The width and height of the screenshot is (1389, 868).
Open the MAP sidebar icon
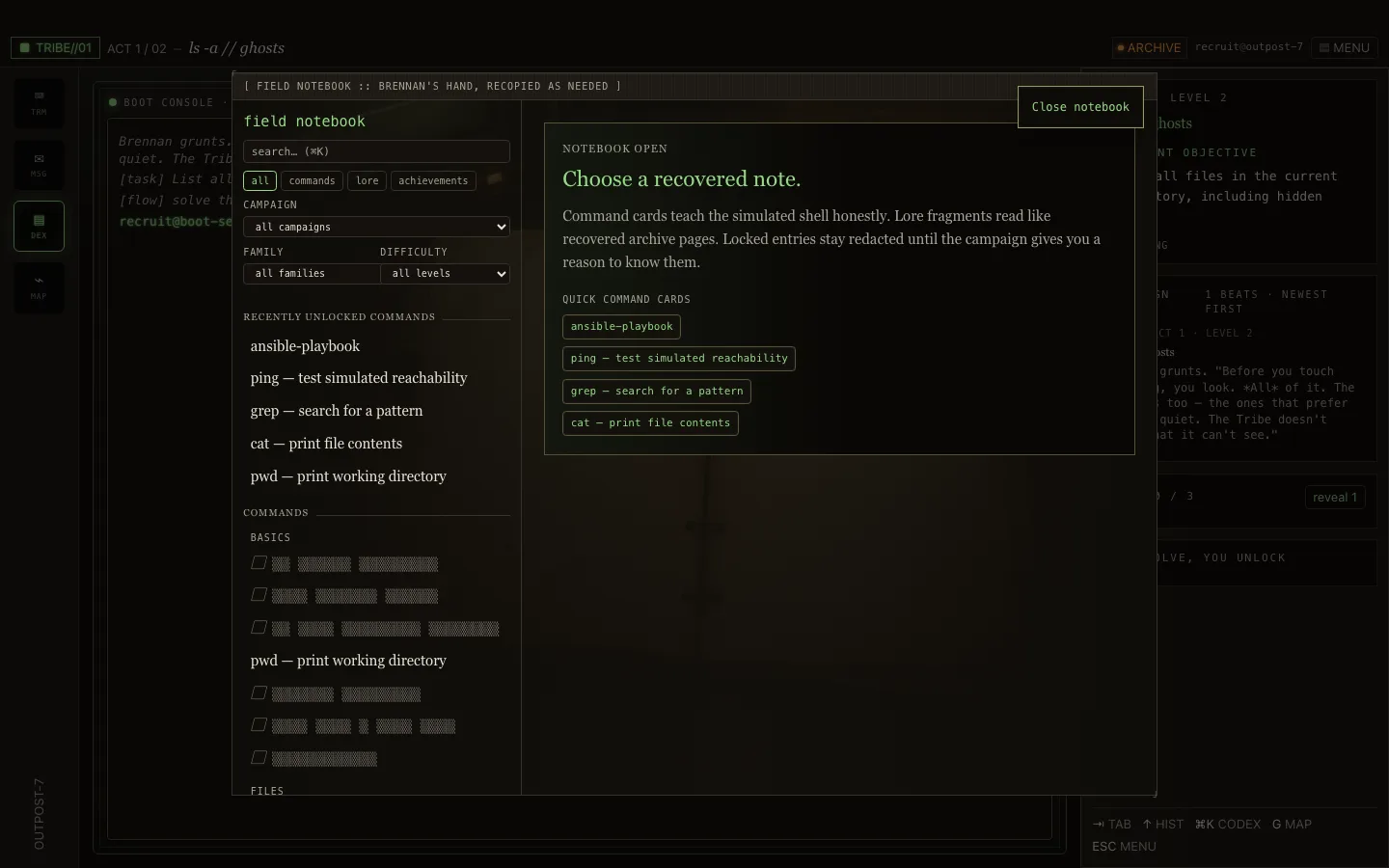[x=39, y=287]
